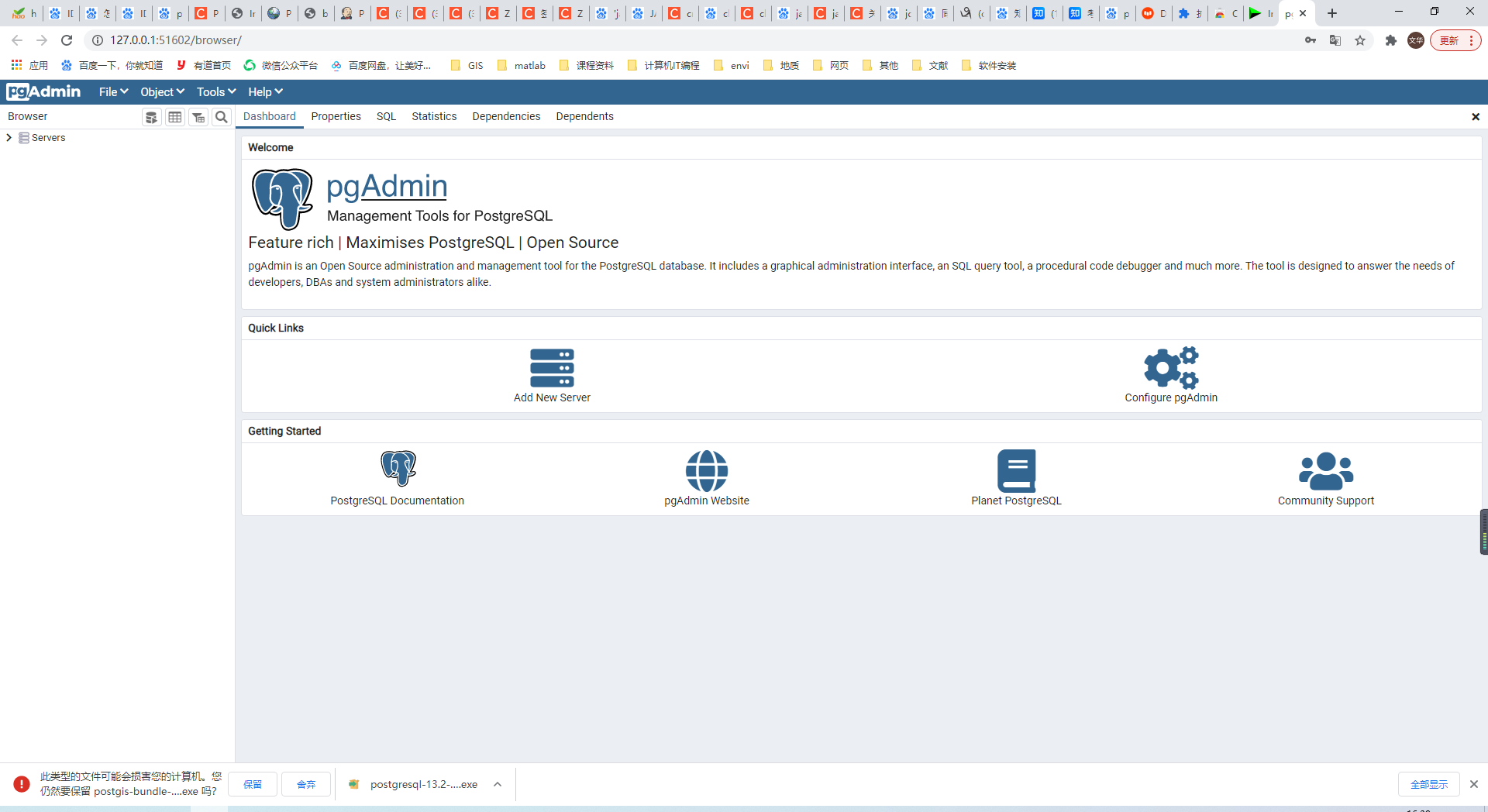Open Configure pgAdmin quick link
Screen dimensions: 1488x812
(1170, 376)
